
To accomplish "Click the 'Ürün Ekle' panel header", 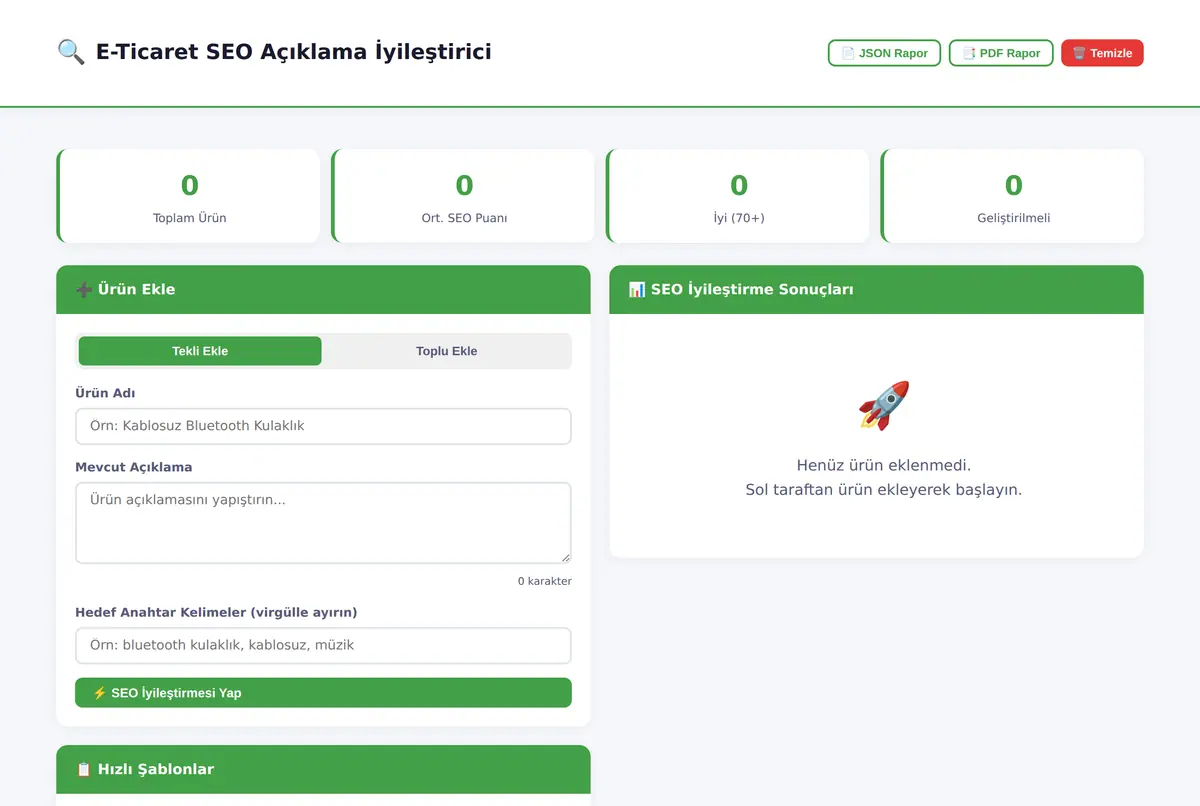I will [x=323, y=290].
